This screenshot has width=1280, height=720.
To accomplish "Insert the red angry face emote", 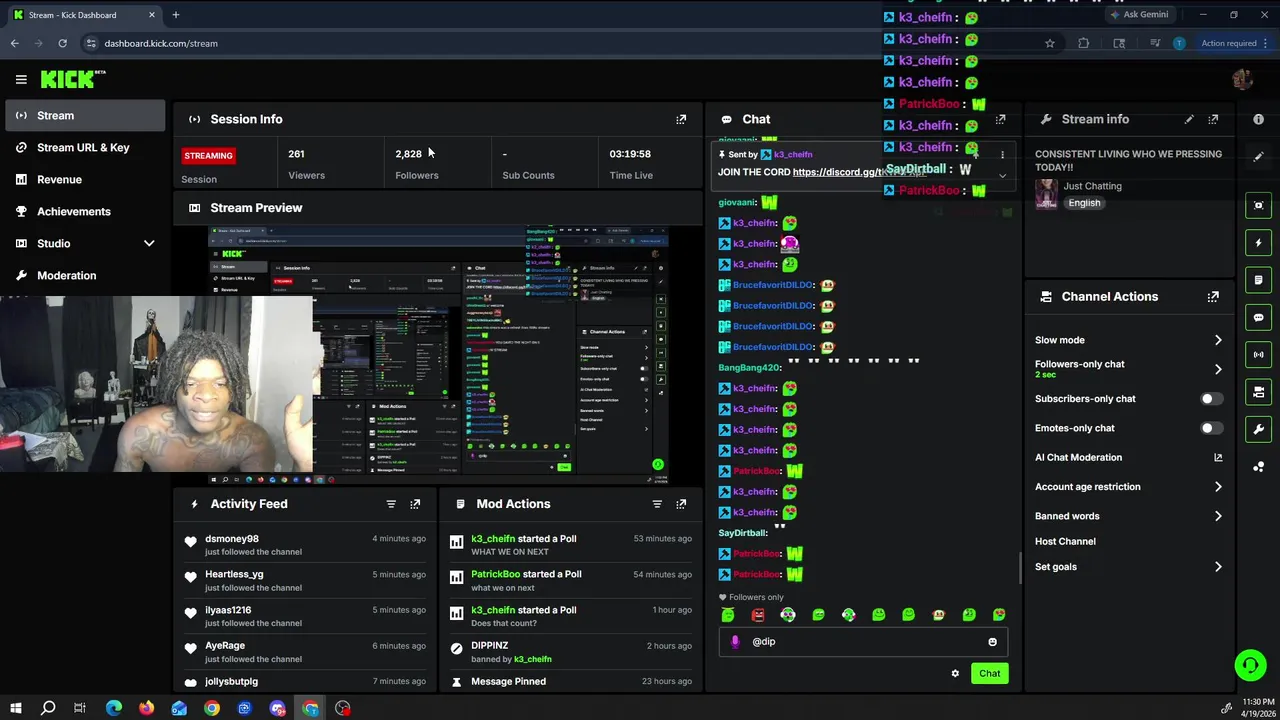I will pyautogui.click(x=758, y=615).
